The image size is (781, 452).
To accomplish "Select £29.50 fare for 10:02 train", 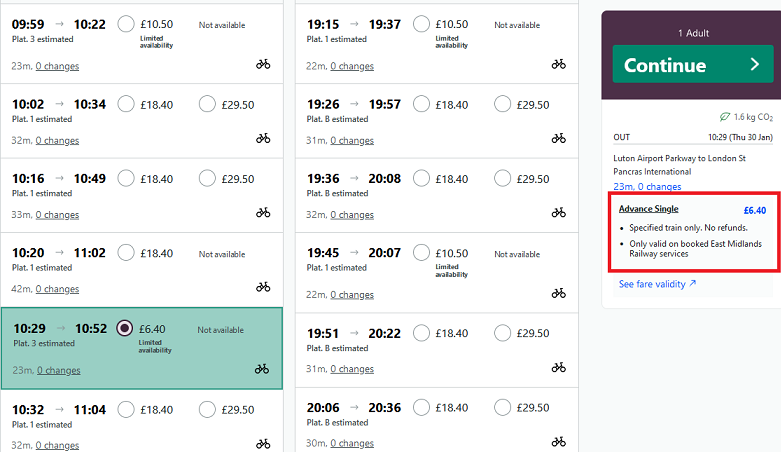I will click(x=207, y=104).
